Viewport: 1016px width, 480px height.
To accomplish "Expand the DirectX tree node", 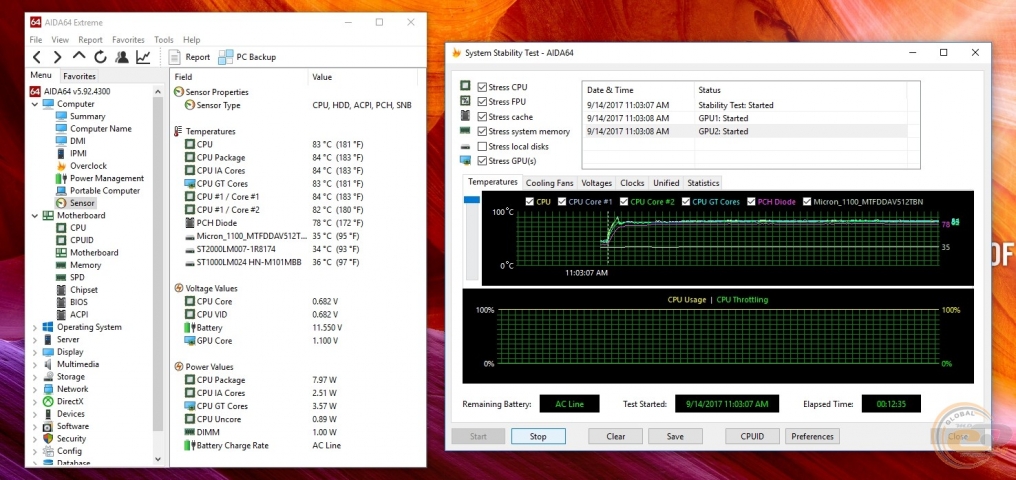I will (x=34, y=402).
